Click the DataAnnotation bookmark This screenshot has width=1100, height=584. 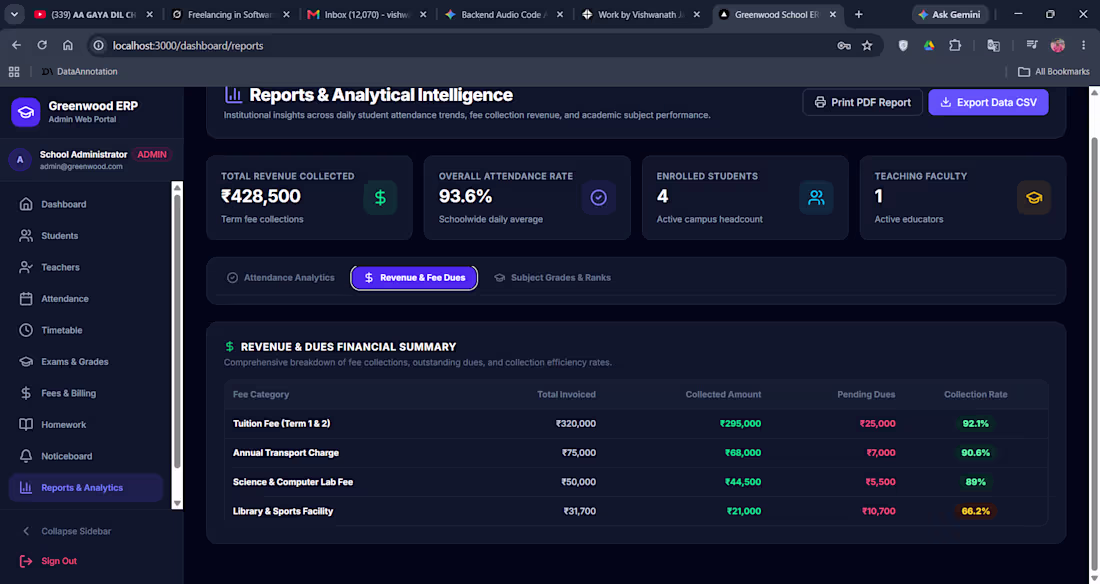(79, 72)
